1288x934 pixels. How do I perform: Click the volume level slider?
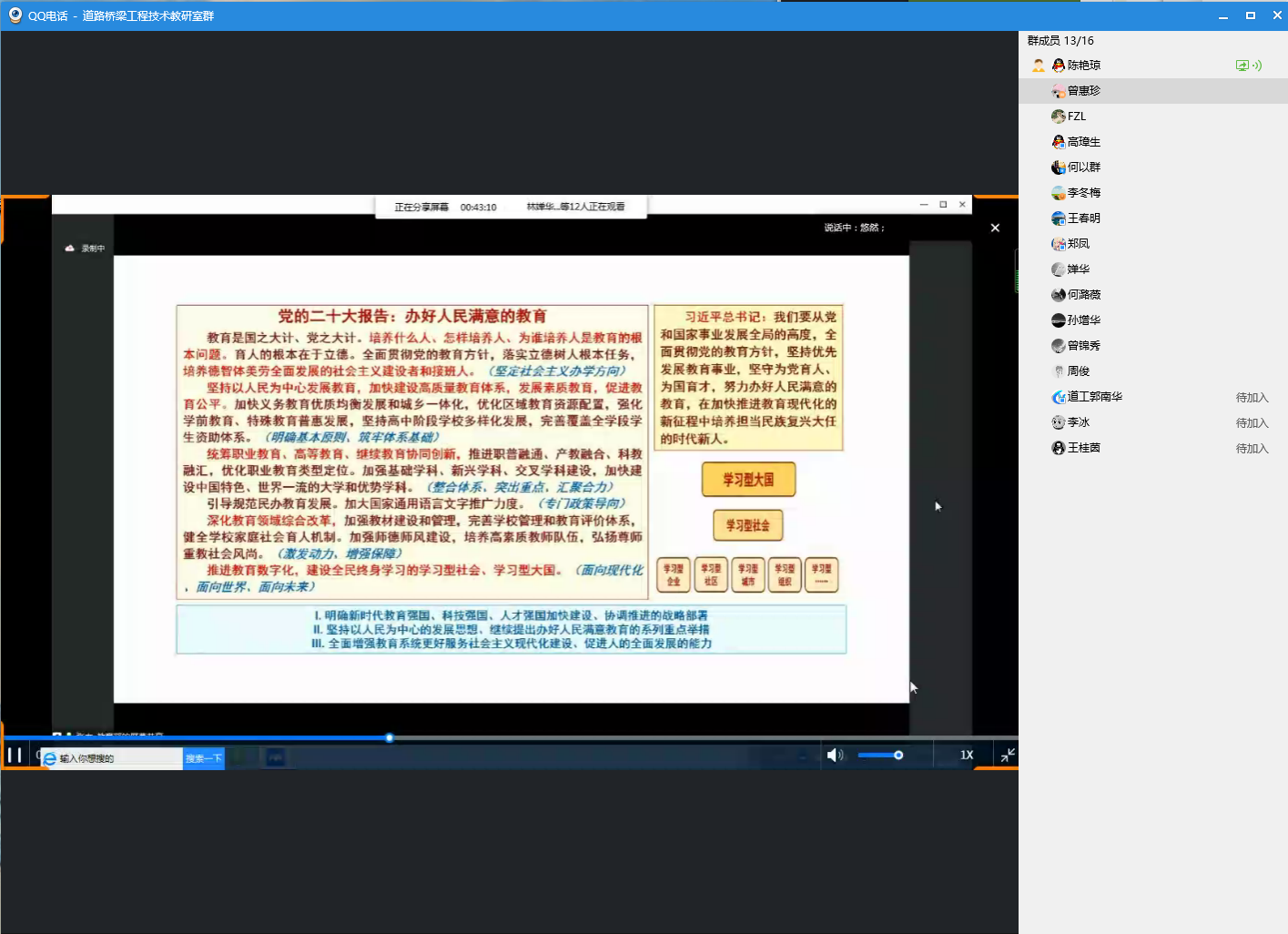coord(879,755)
